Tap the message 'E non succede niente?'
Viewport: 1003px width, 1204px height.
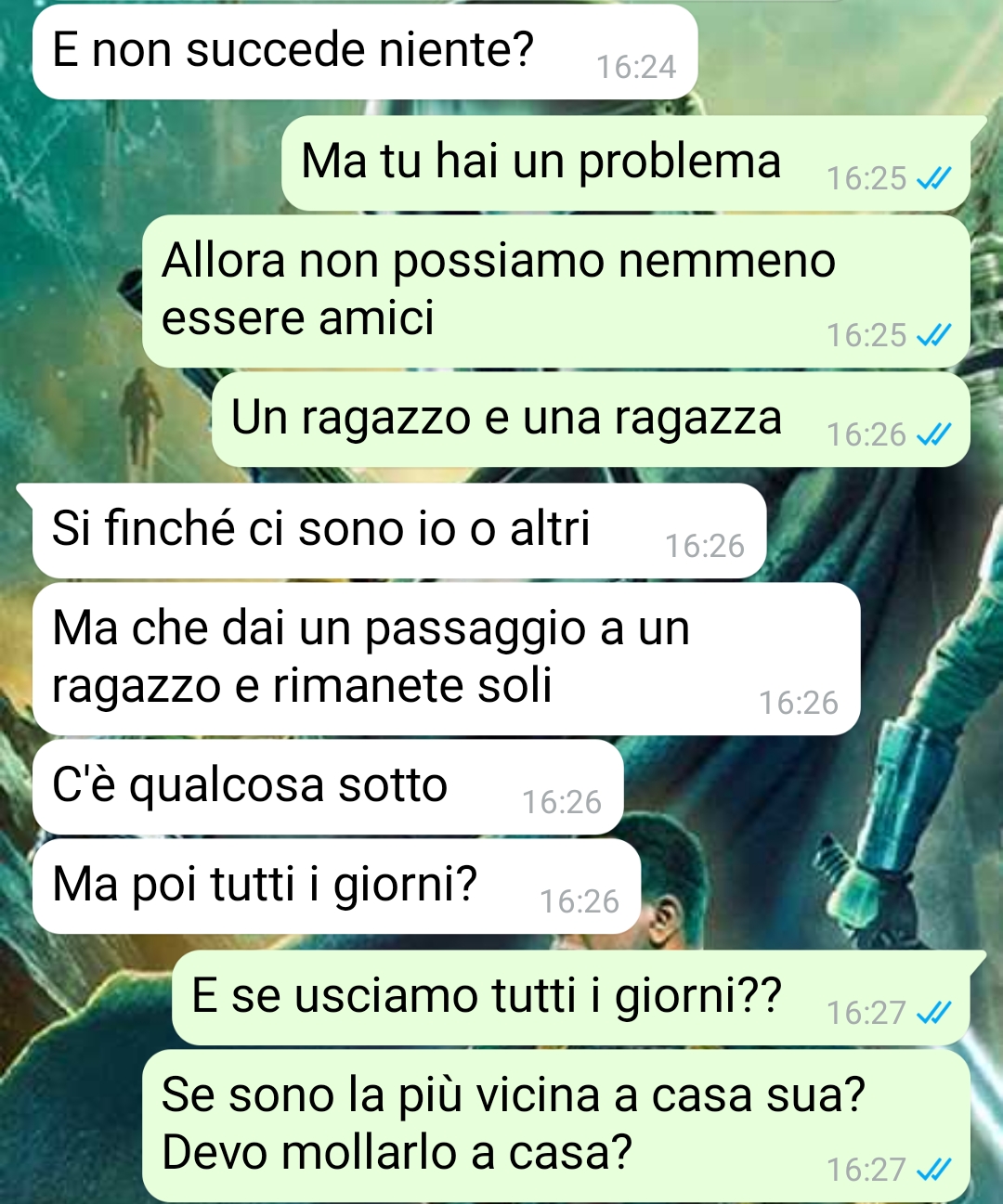(364, 52)
